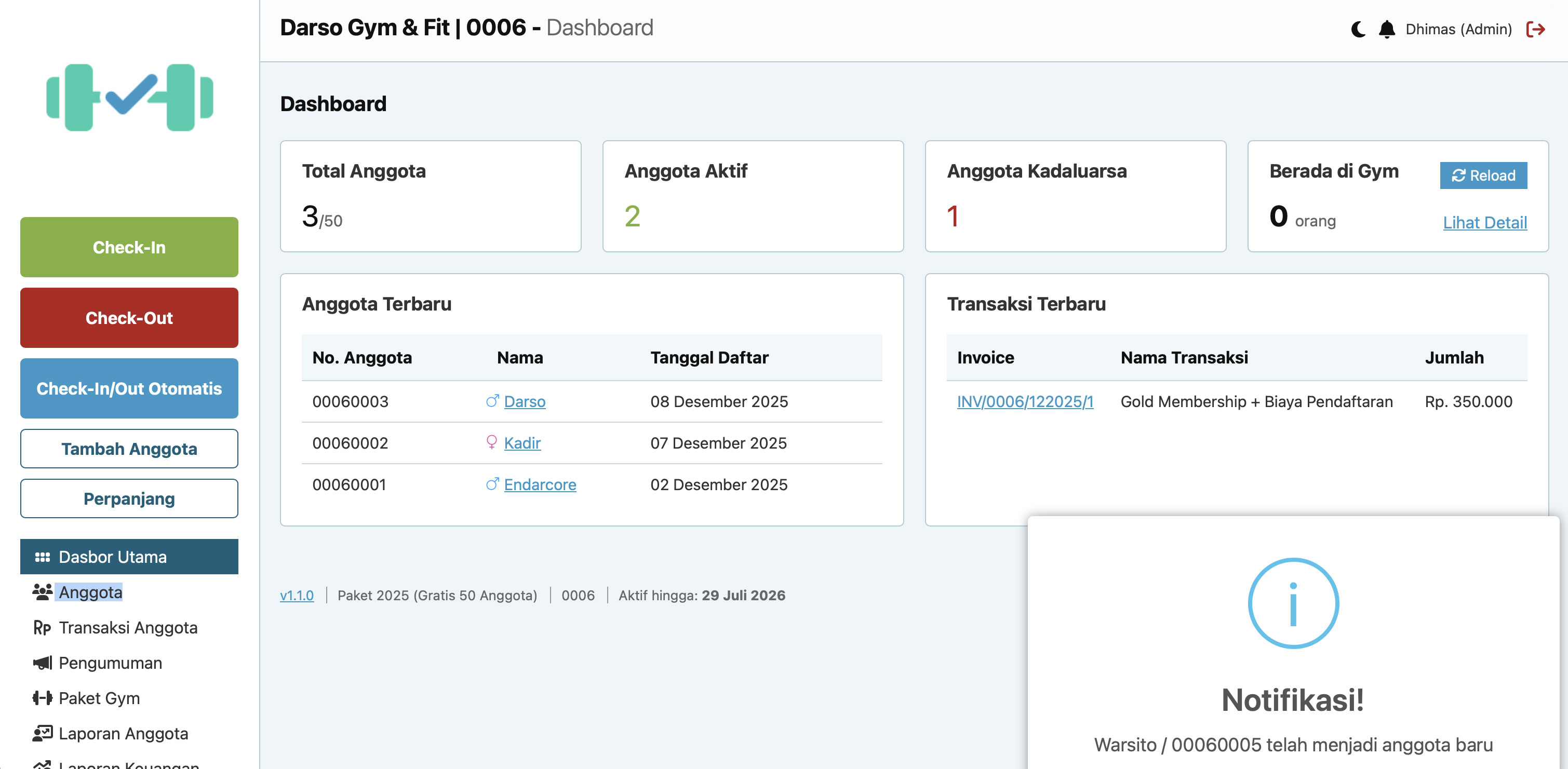1568x769 pixels.
Task: Click the Perpanjang button
Action: point(129,498)
